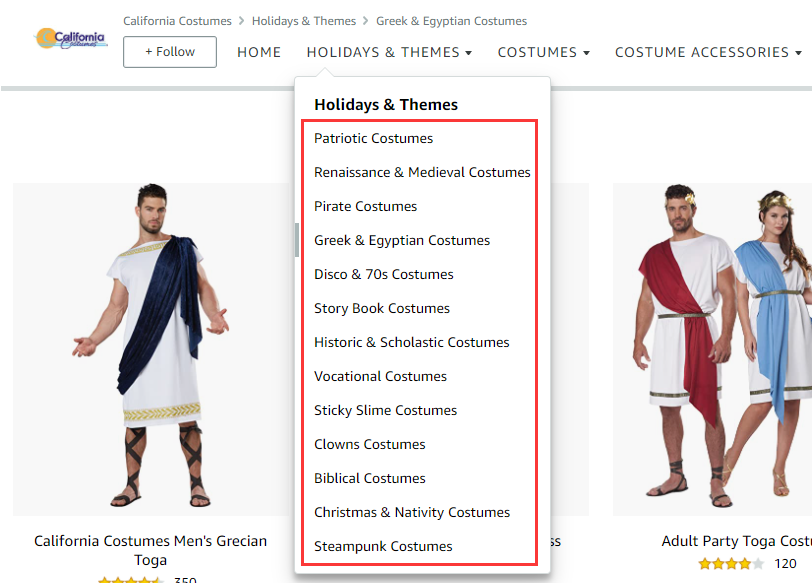Open Steampunk Costumes category
The height and width of the screenshot is (583, 812).
383,546
